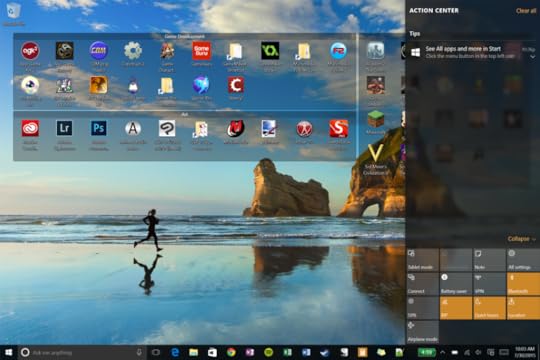
Task: Open Microsoft Edge from the taskbar
Action: (x=175, y=352)
